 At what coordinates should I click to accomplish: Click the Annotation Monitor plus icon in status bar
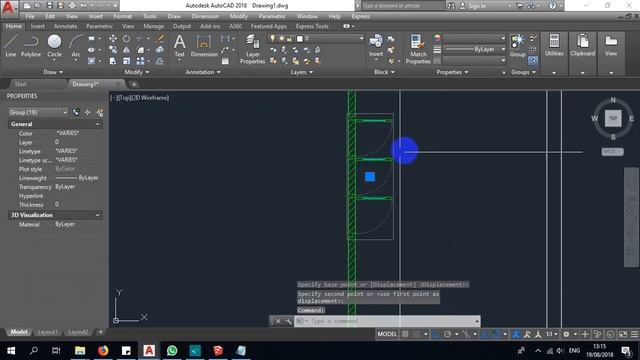point(585,334)
